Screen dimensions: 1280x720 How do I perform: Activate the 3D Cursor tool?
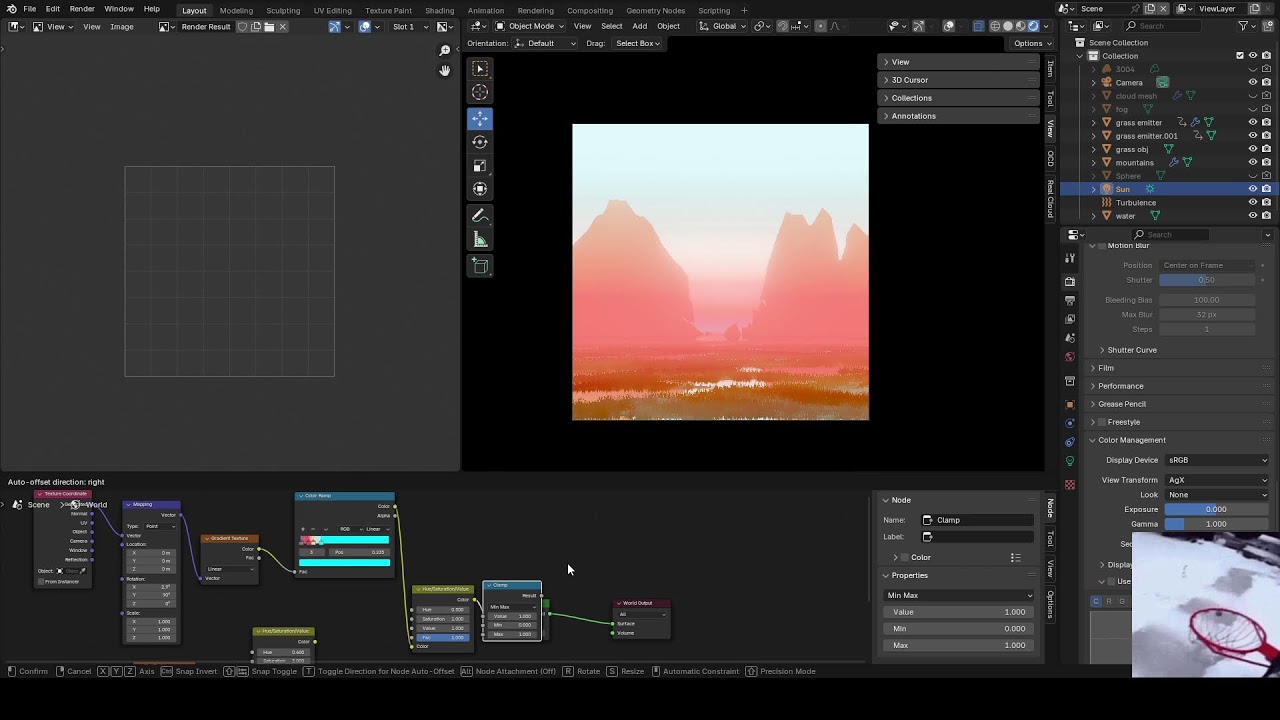(480, 93)
